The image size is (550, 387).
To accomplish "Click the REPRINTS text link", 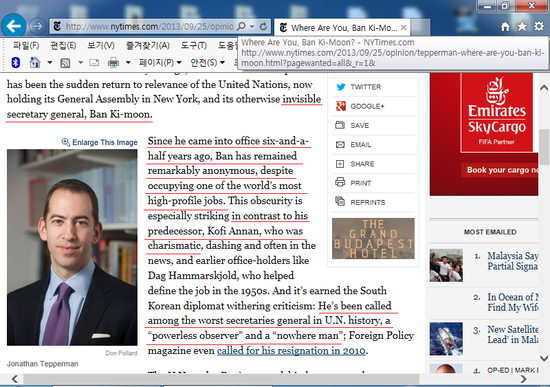I will (368, 202).
